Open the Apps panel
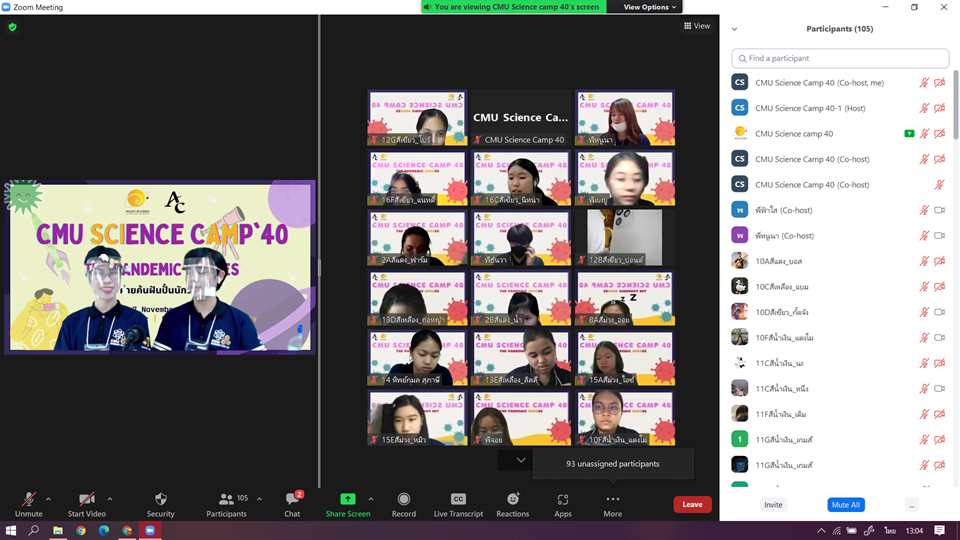960x540 pixels. 563,504
